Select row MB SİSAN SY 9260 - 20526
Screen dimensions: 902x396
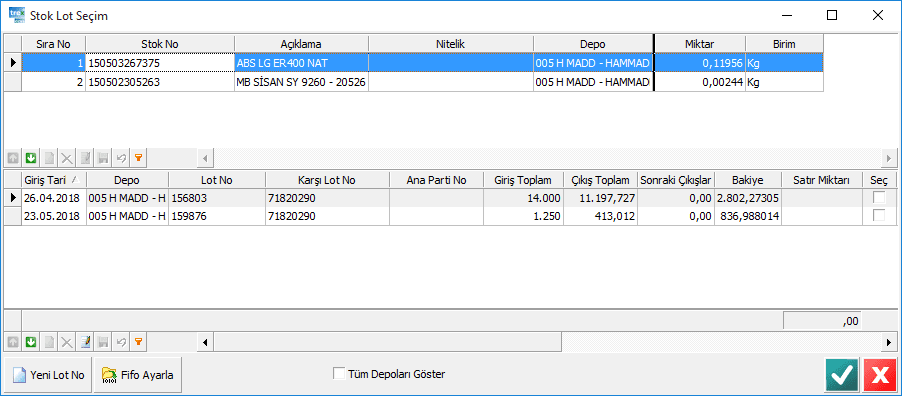pos(414,82)
